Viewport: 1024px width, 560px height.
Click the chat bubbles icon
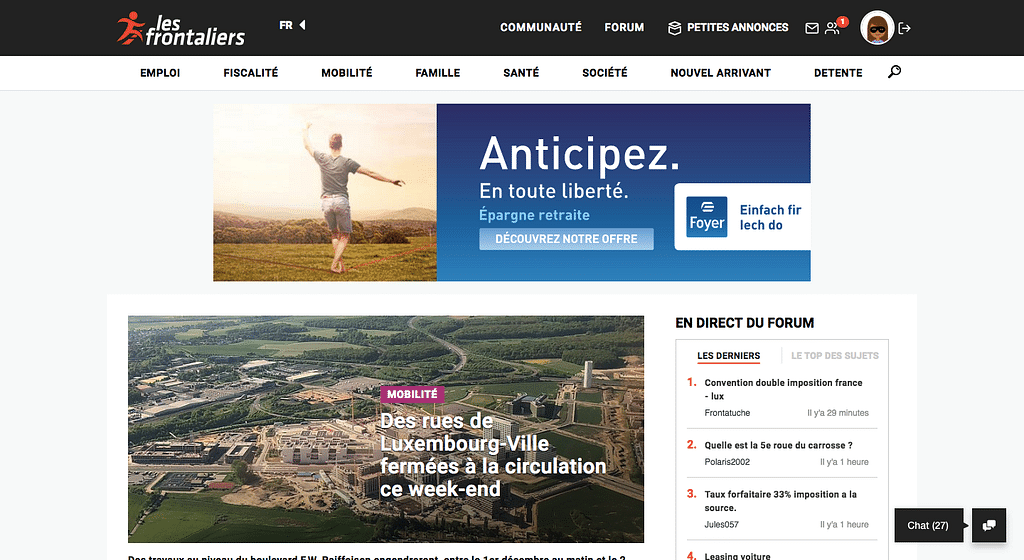pyautogui.click(x=989, y=525)
